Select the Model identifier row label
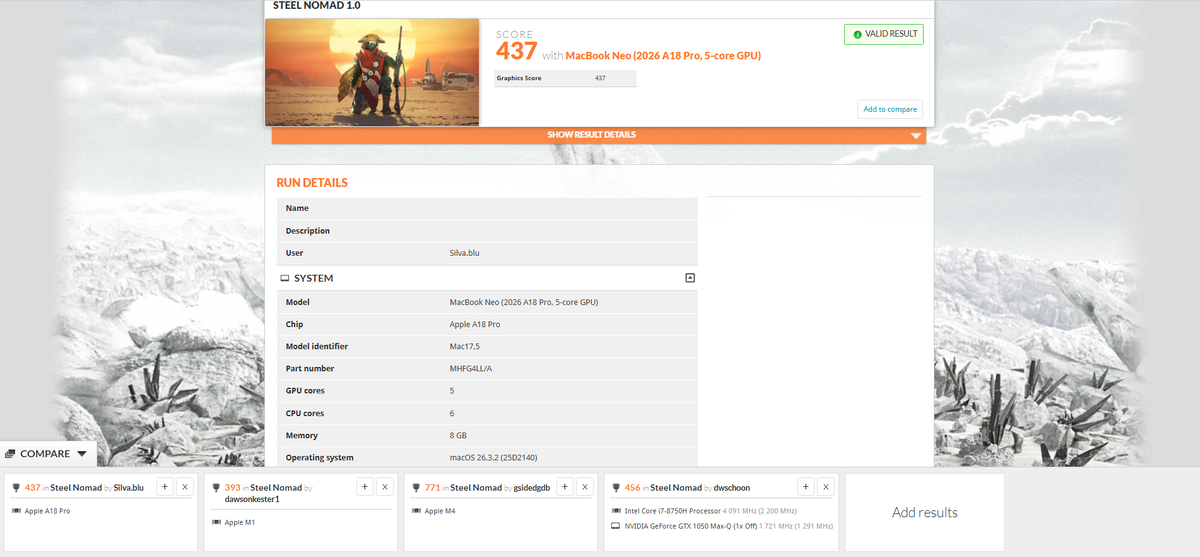Image resolution: width=1200 pixels, height=557 pixels. (x=317, y=346)
